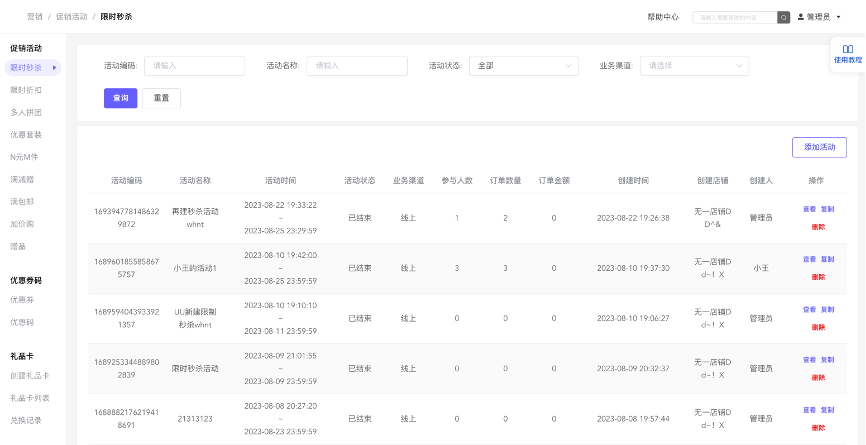The height and width of the screenshot is (445, 866).
Task: Click the arrow icon beside 限时秒杀
Action: click(x=54, y=67)
